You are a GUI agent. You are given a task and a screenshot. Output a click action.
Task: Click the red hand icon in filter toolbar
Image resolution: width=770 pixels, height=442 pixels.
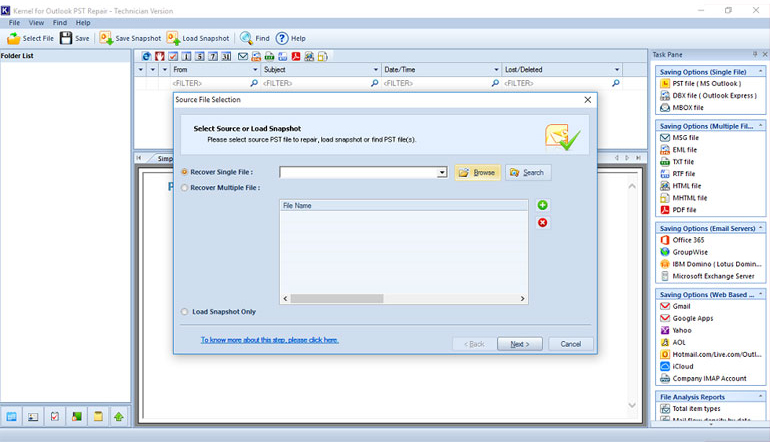coord(160,56)
